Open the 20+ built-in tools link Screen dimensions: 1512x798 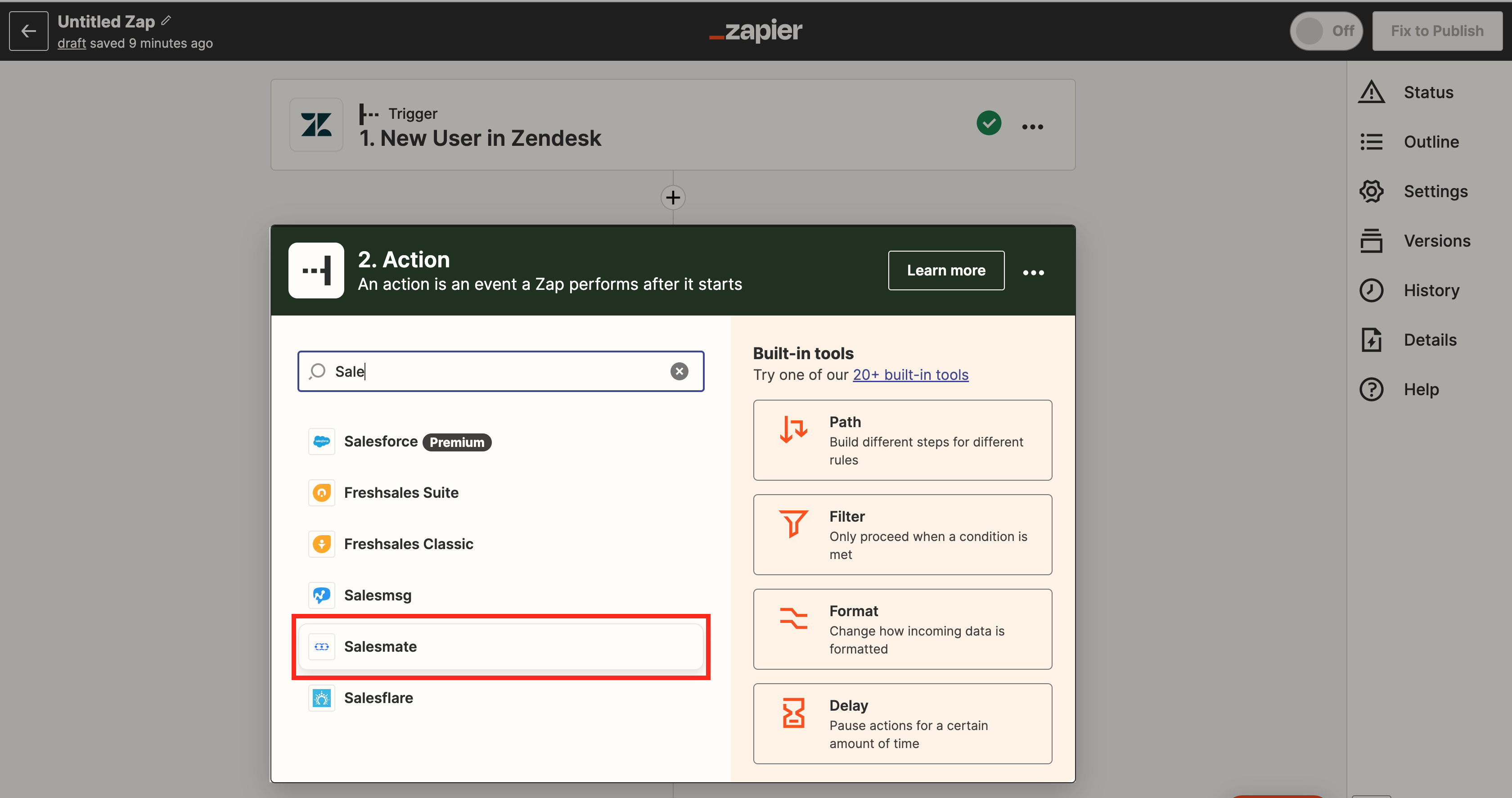tap(910, 374)
